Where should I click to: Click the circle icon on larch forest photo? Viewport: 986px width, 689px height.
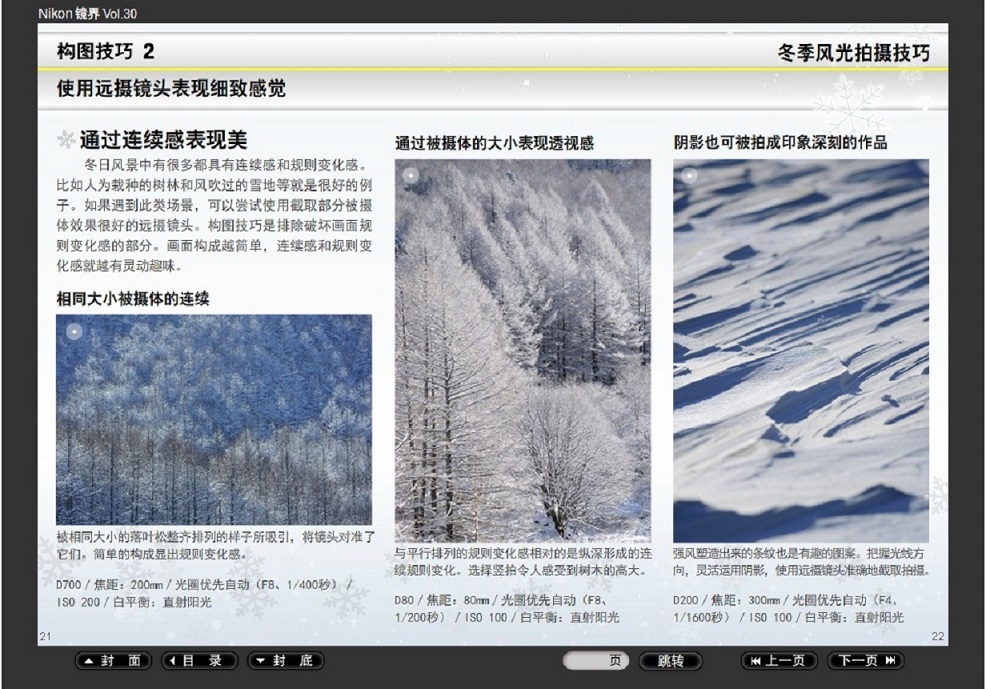(73, 332)
